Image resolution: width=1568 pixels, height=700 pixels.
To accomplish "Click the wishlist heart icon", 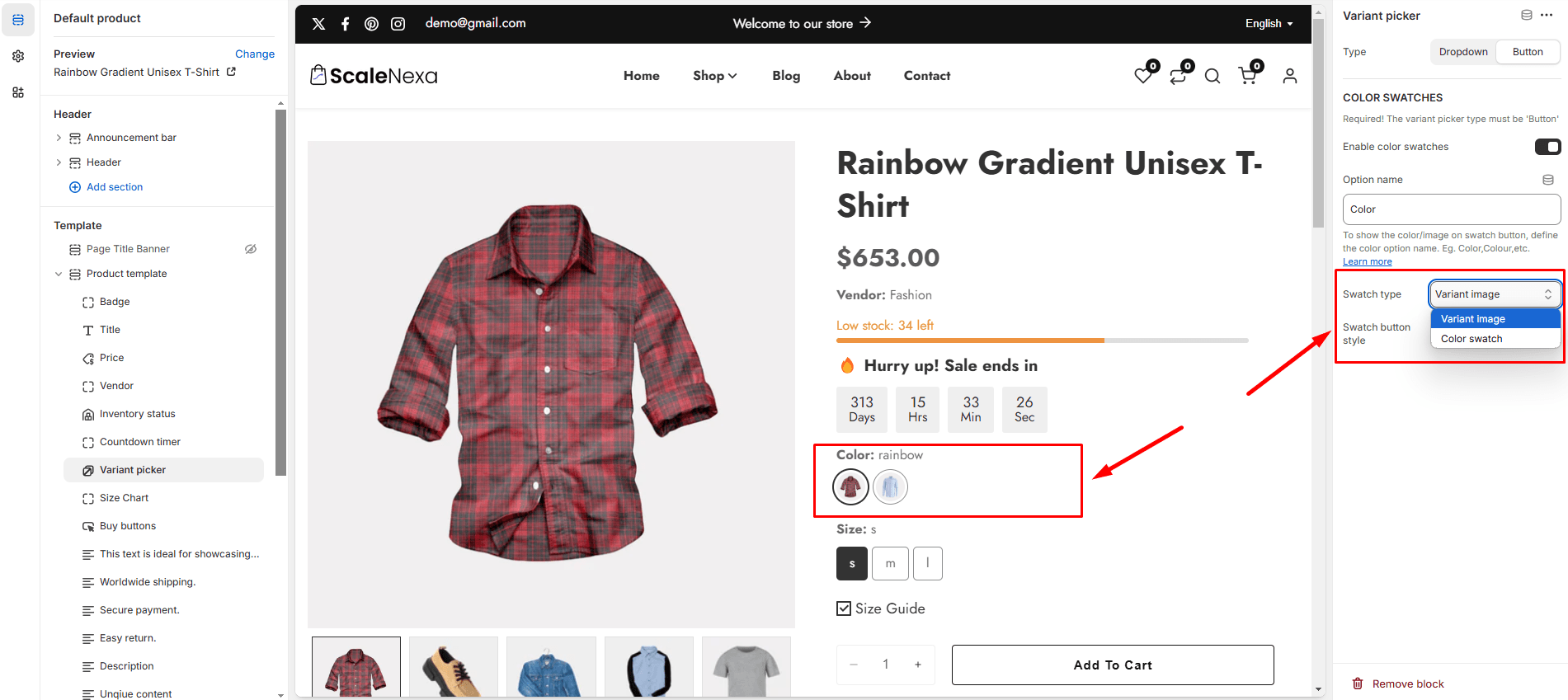I will click(x=1143, y=76).
